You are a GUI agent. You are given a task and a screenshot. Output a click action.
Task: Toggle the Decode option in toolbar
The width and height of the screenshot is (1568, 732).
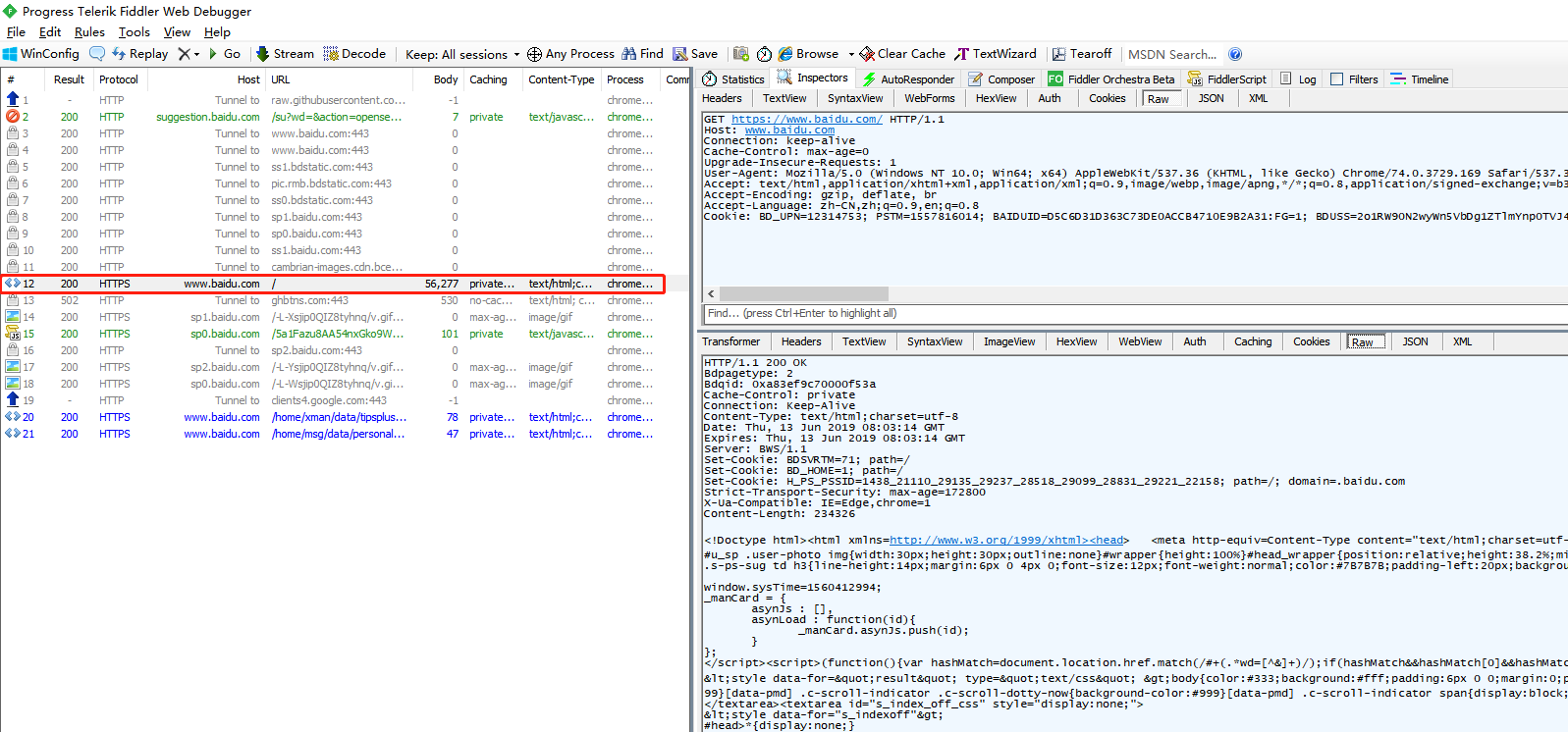tap(354, 54)
